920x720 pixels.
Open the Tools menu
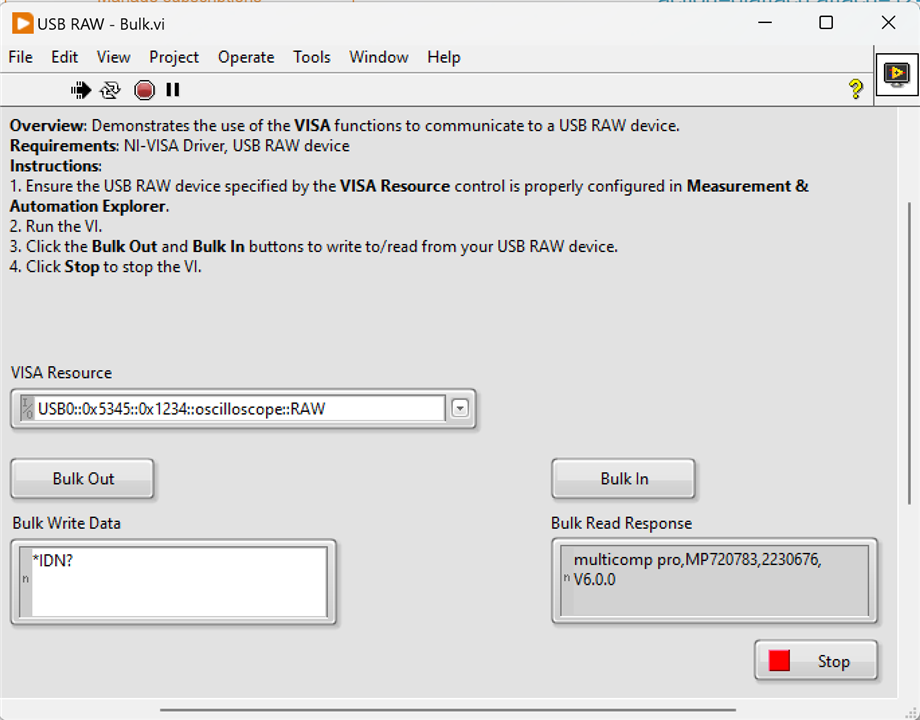[x=312, y=57]
